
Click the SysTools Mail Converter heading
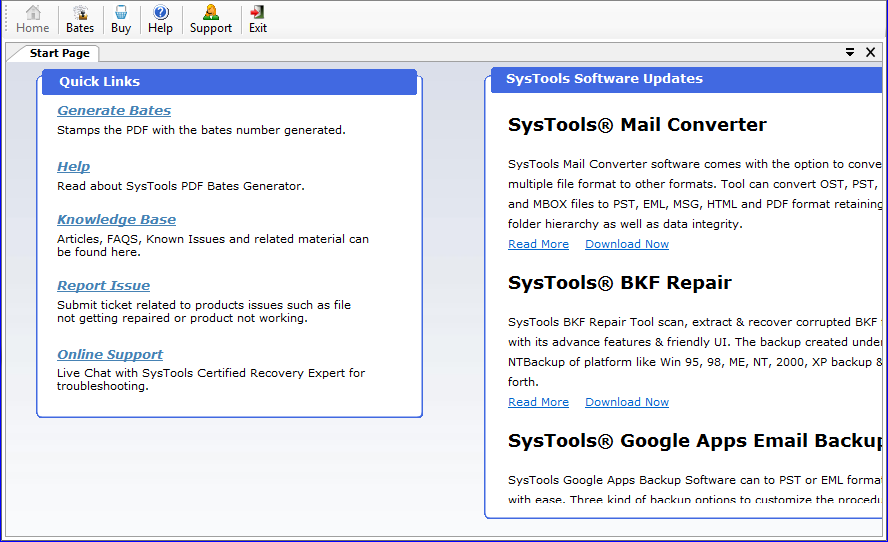(637, 125)
